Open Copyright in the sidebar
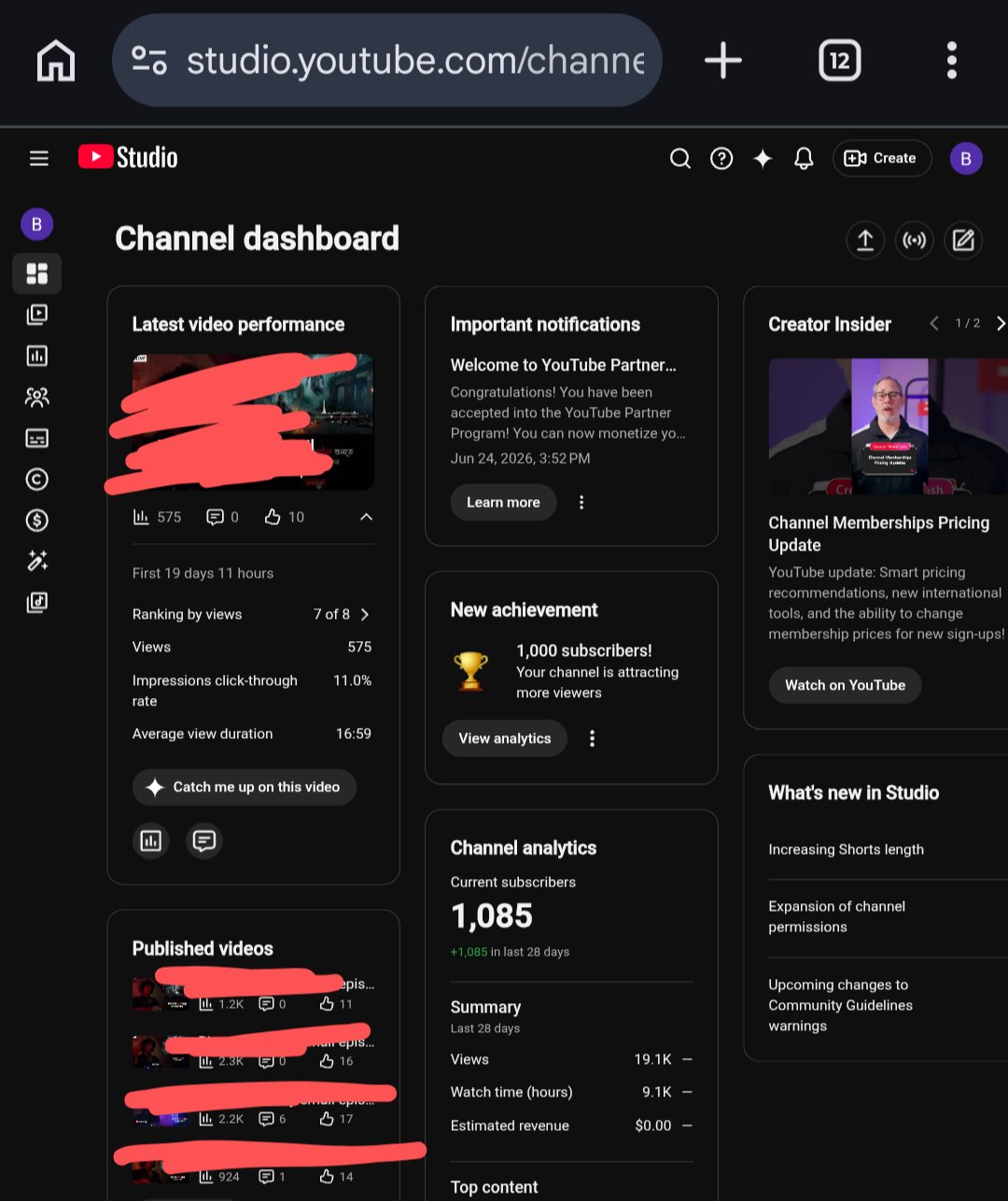The width and height of the screenshot is (1008, 1201). coord(37,479)
